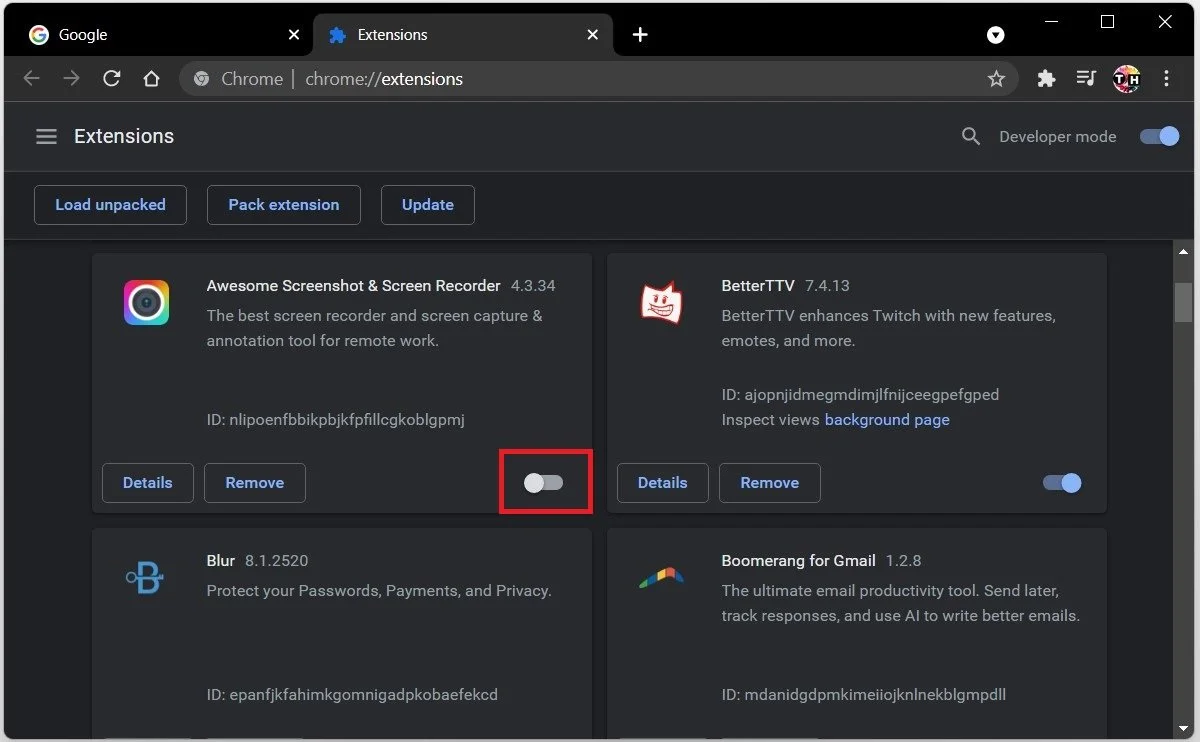Click Pack extension button

point(284,205)
